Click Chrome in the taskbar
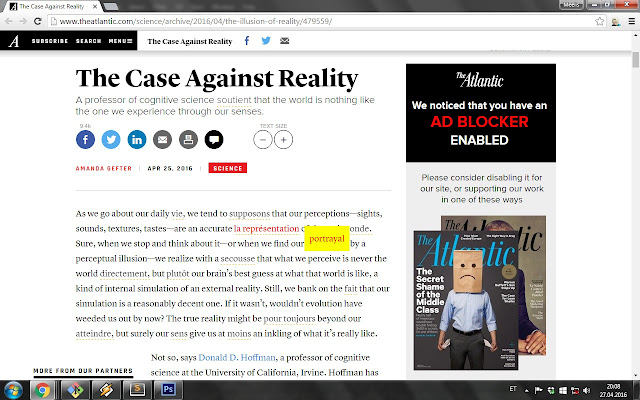 click(x=42, y=390)
